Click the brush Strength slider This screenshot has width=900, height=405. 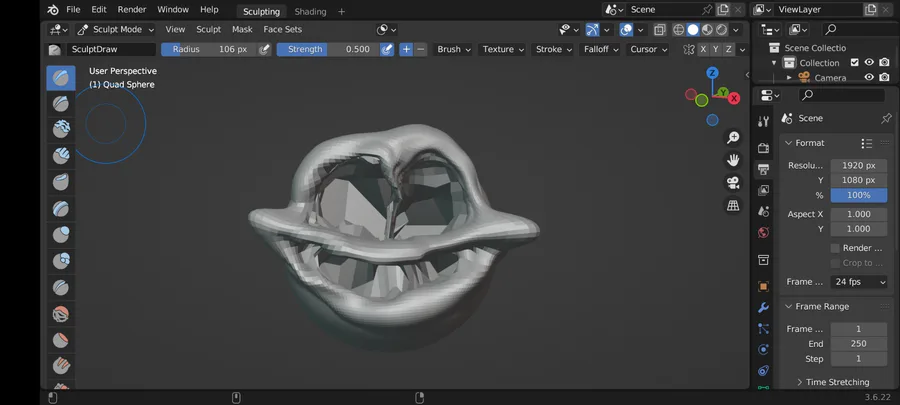click(326, 49)
